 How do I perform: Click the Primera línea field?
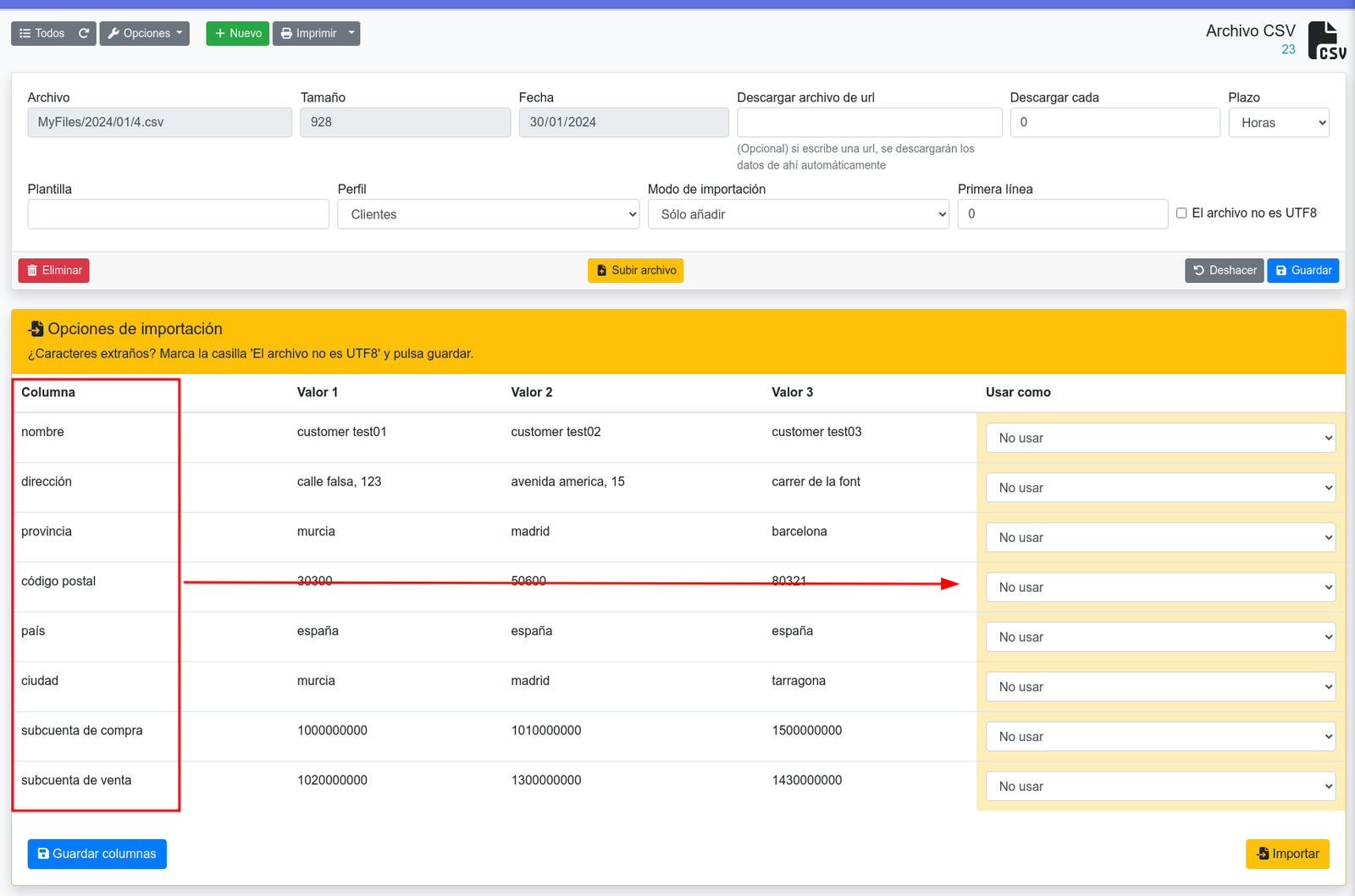coord(1063,214)
